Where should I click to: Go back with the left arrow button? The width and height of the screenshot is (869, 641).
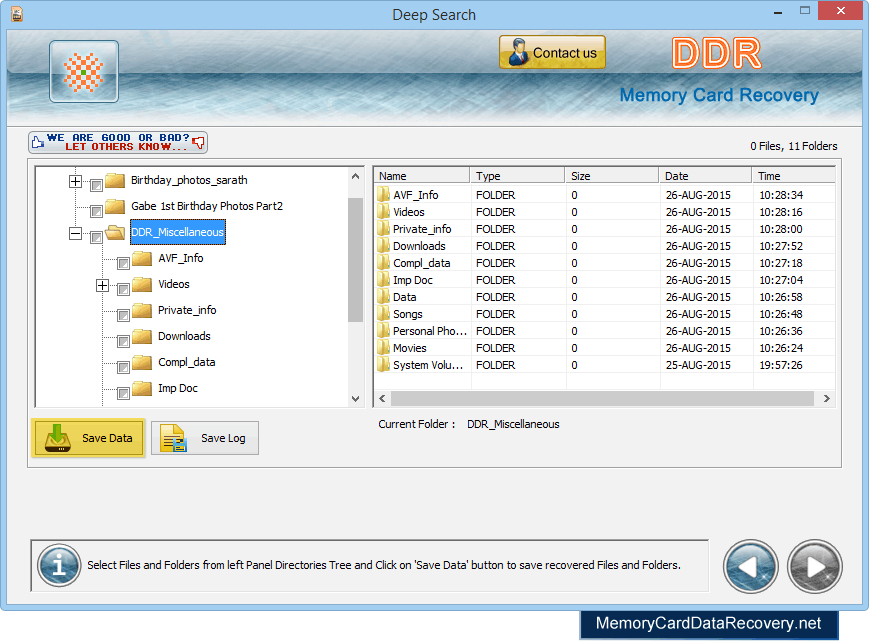pyautogui.click(x=750, y=566)
